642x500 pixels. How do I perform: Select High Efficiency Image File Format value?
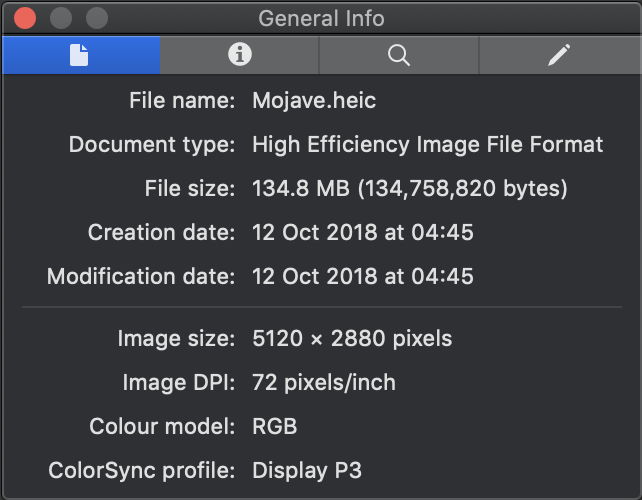(x=427, y=145)
